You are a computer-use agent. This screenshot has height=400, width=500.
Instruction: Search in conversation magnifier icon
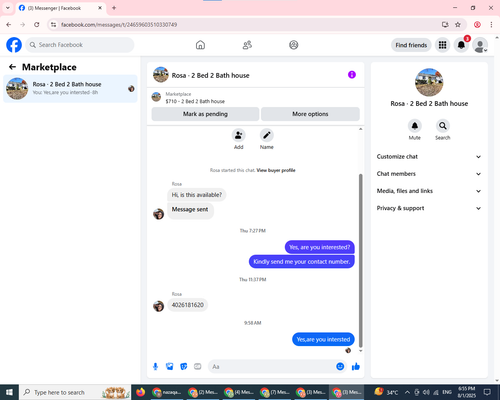tap(443, 126)
